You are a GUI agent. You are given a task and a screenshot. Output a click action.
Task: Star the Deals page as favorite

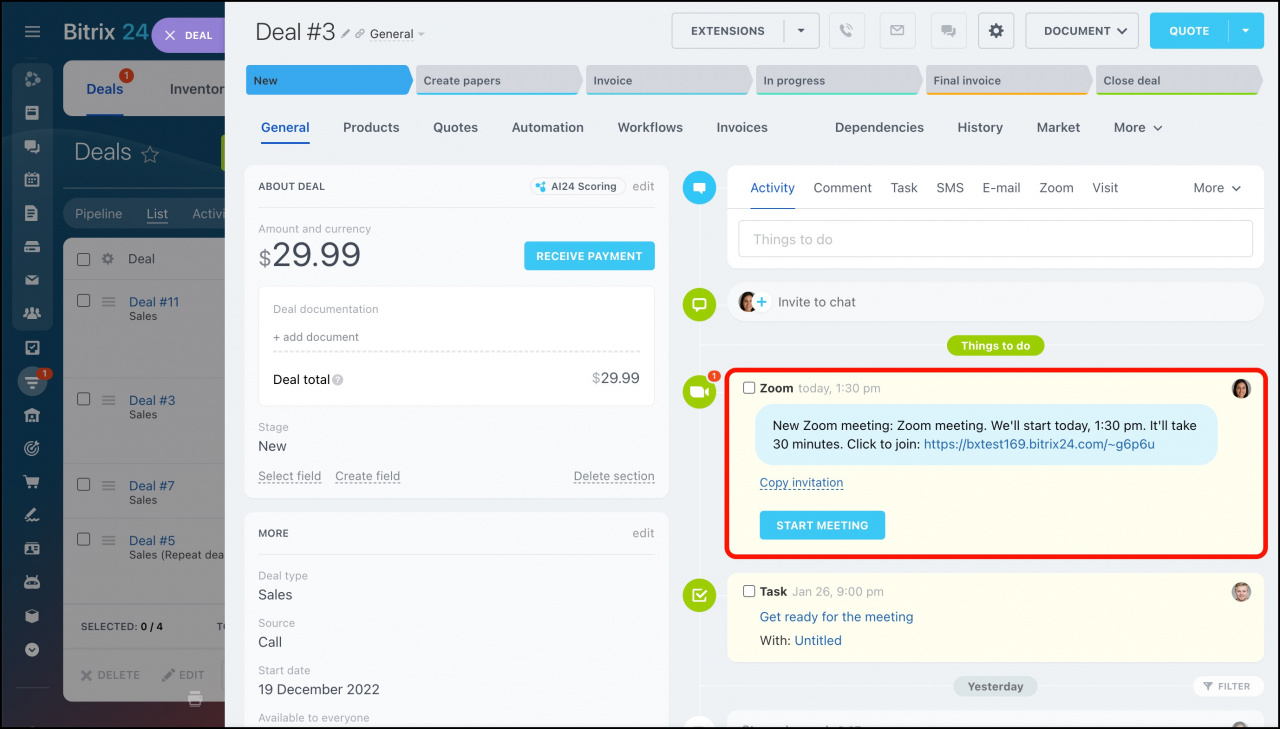click(150, 154)
